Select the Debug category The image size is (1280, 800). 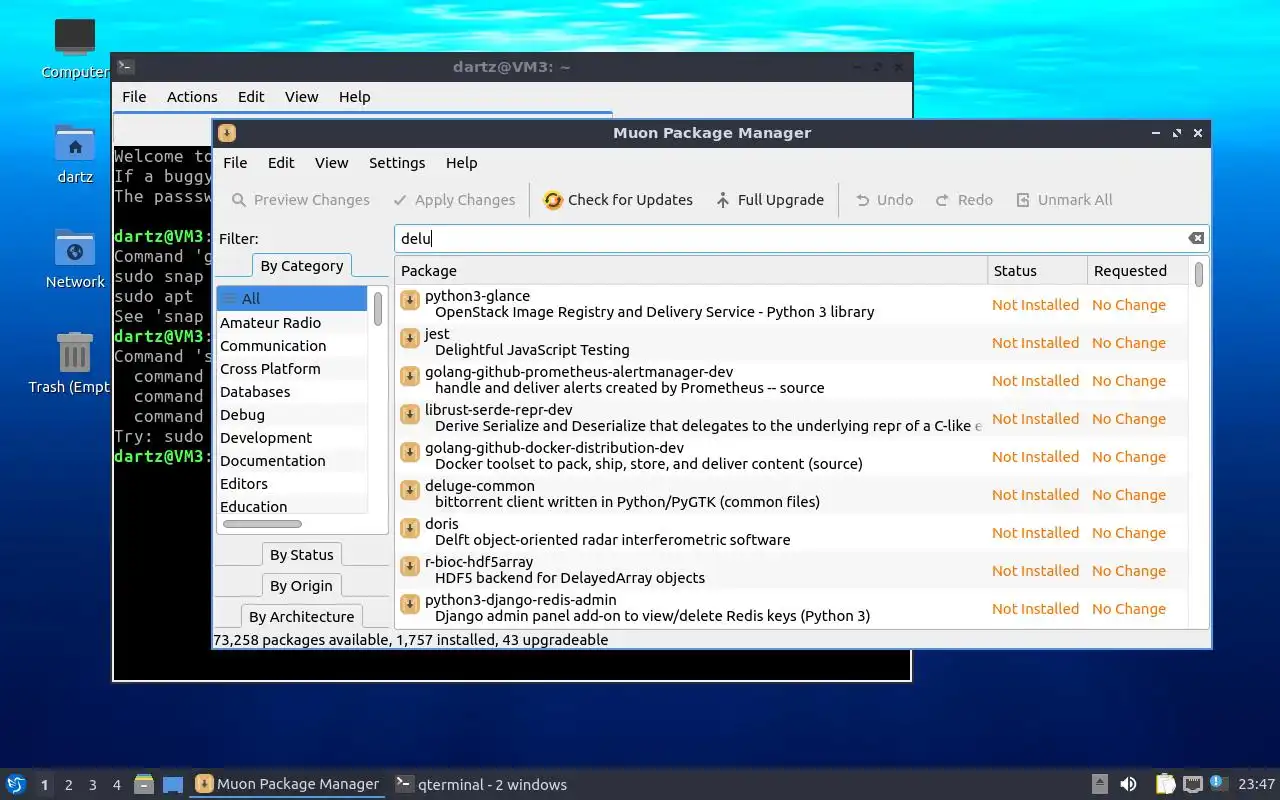293,415
